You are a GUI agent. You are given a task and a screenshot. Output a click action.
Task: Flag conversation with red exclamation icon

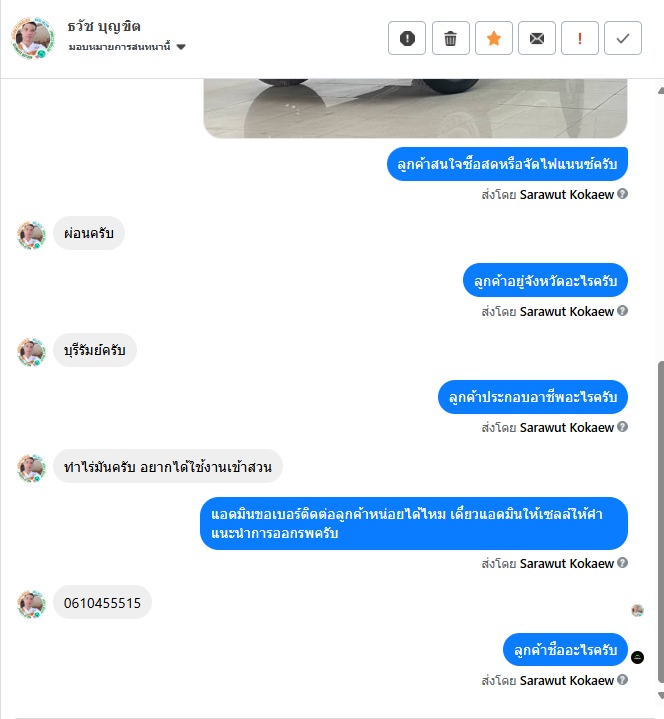tap(580, 38)
